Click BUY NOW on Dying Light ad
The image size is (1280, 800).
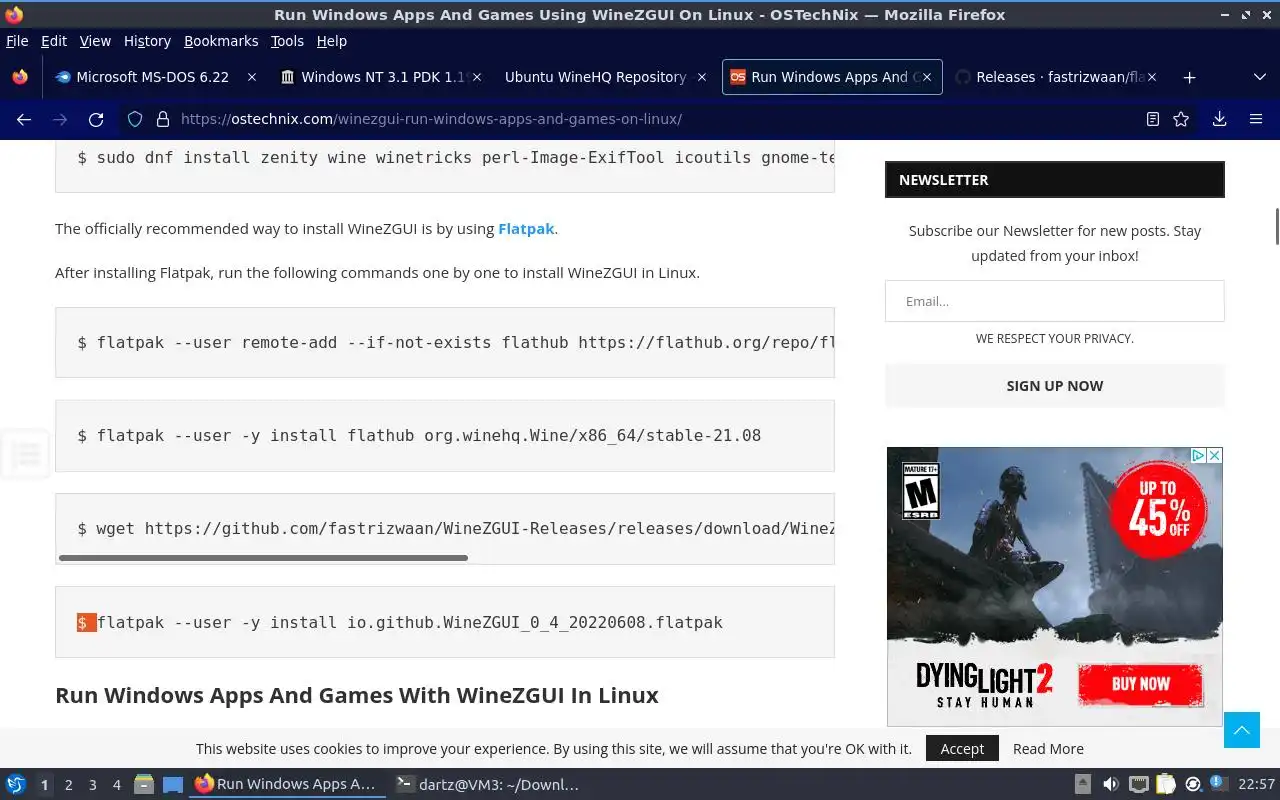tap(1140, 684)
